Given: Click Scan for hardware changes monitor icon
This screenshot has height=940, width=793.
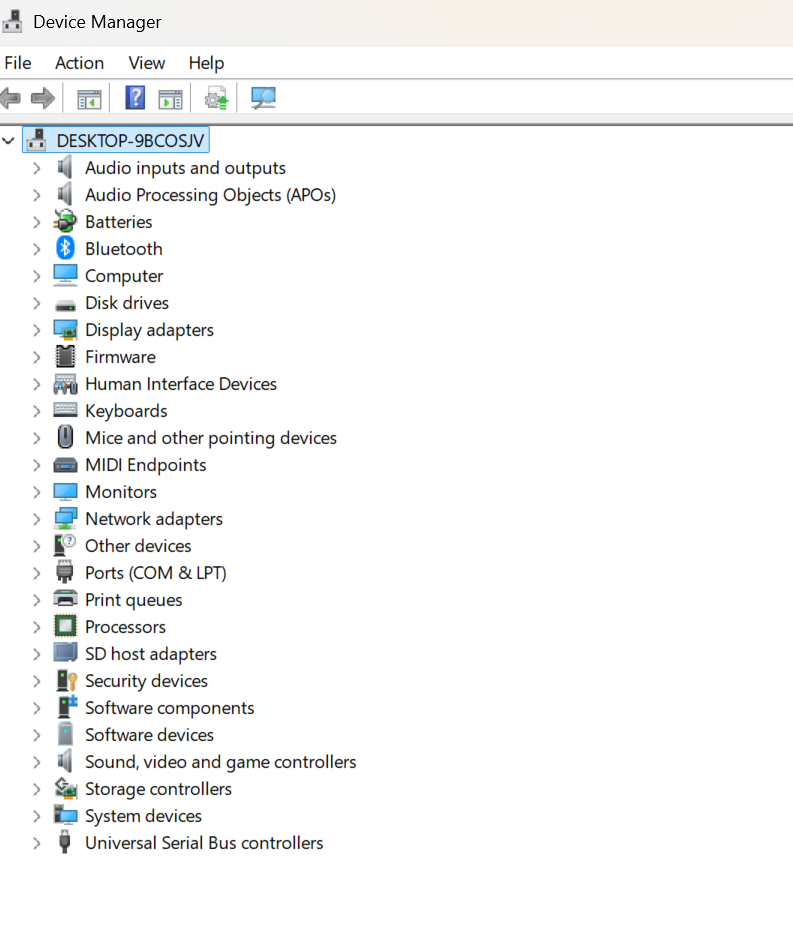Looking at the screenshot, I should [263, 98].
